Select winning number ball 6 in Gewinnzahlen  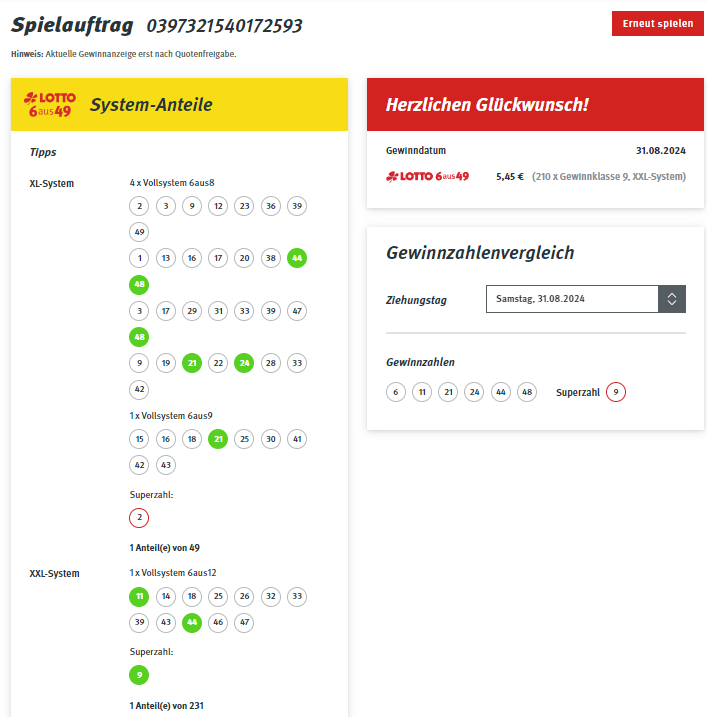(x=396, y=392)
